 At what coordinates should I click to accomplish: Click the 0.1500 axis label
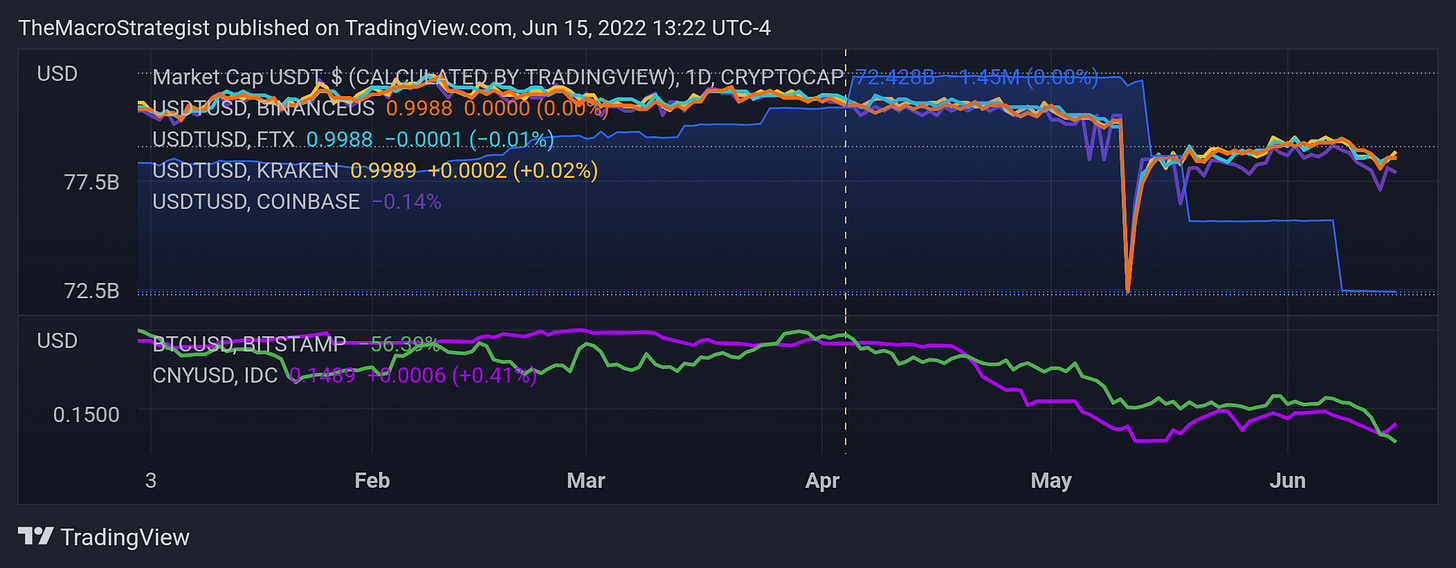click(x=86, y=414)
